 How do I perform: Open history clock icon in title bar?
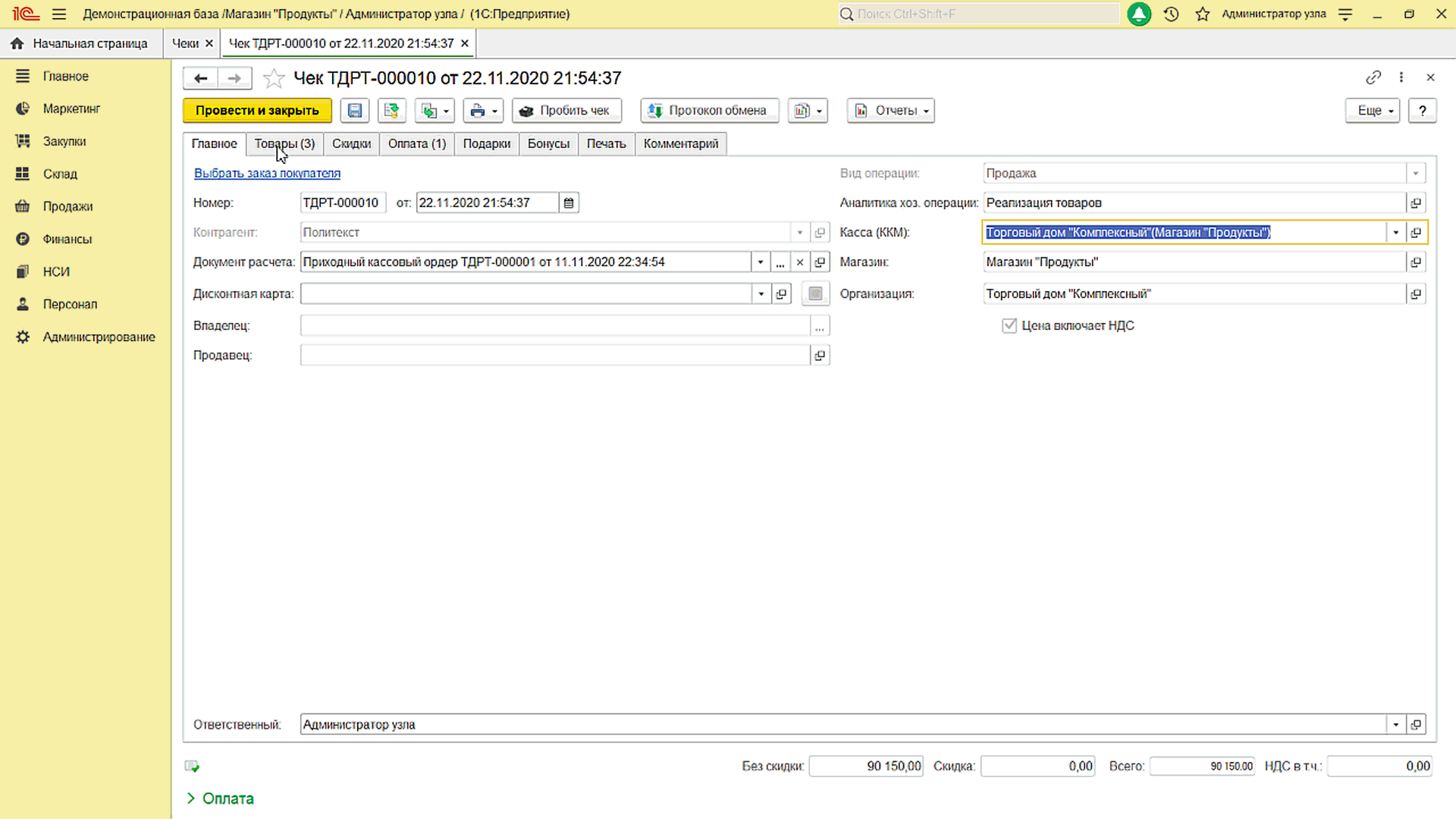(1171, 14)
